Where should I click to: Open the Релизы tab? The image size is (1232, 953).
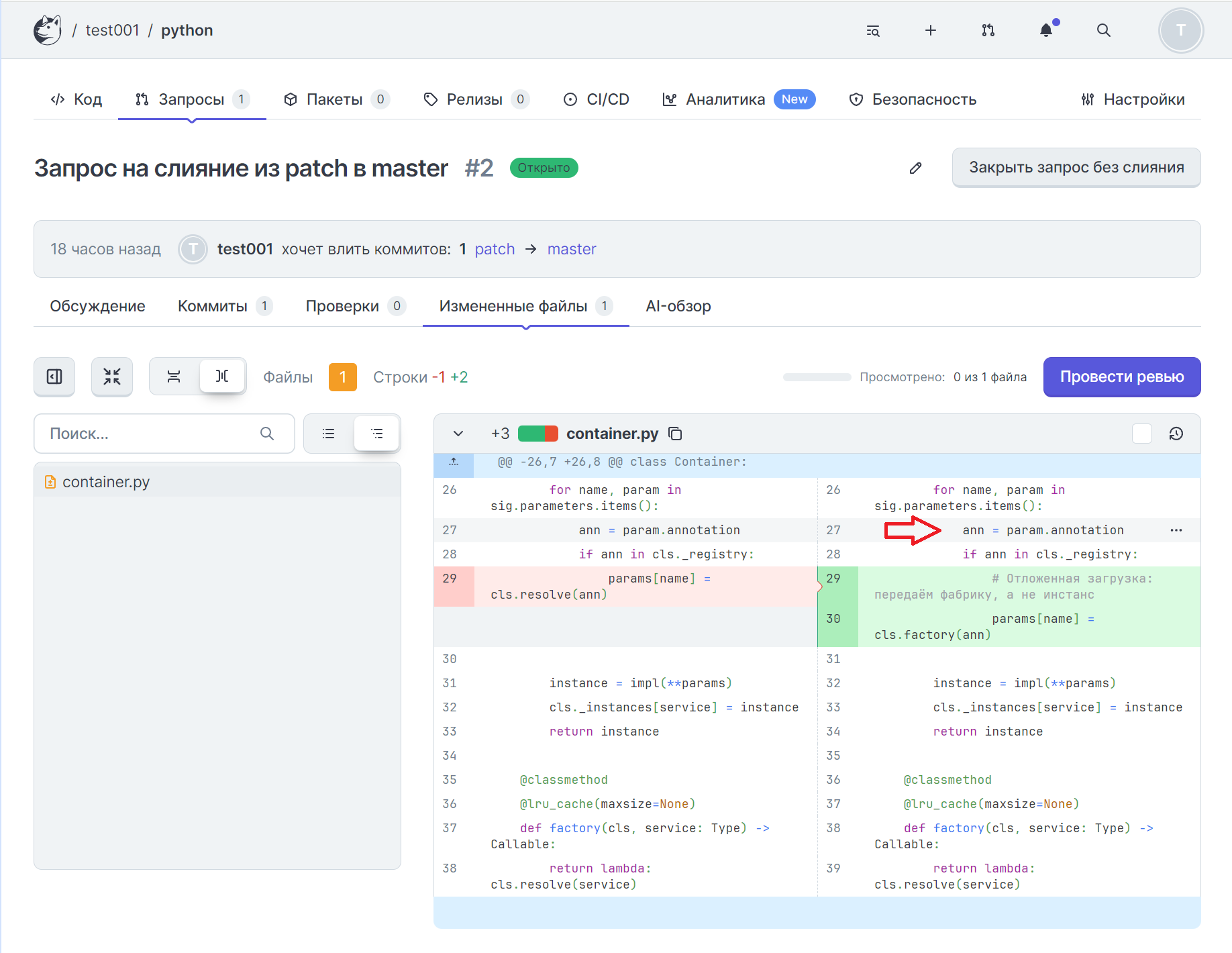coord(477,99)
